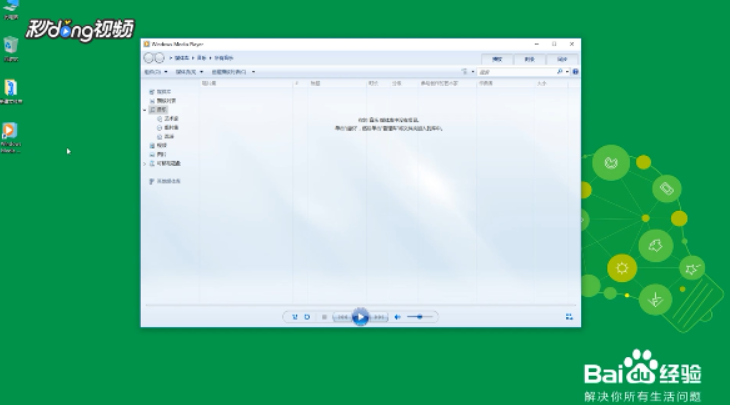Open the Stream menu
The image size is (730, 405).
(x=189, y=72)
